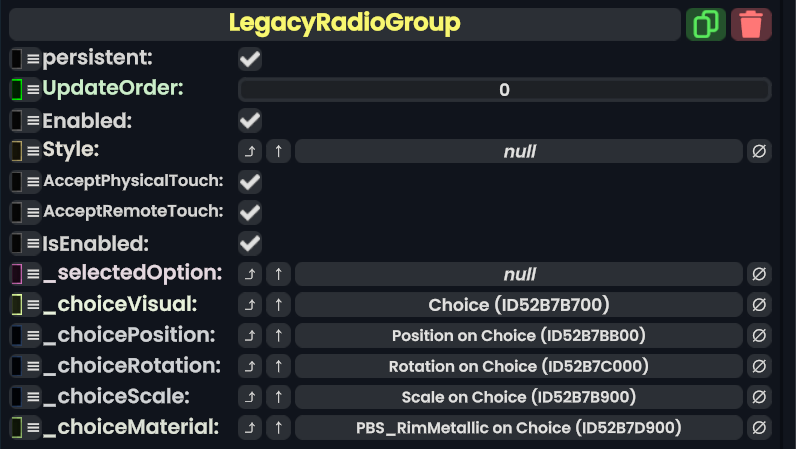Clear the _choiceScale reference with null icon
The image size is (796, 449).
pyautogui.click(x=759, y=397)
